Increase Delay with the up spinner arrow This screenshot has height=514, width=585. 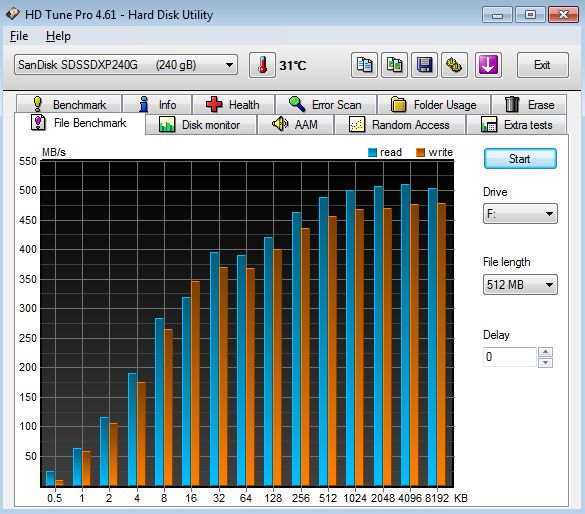(x=545, y=352)
